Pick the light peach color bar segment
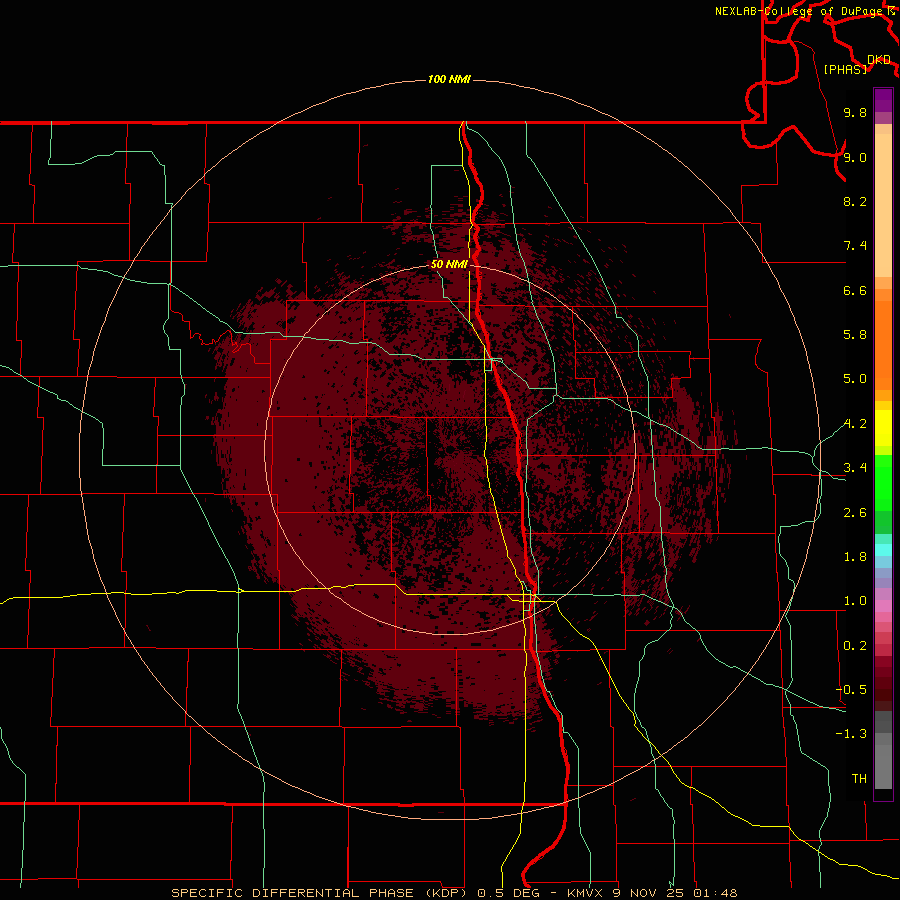Viewport: 900px width, 900px height. [x=883, y=205]
